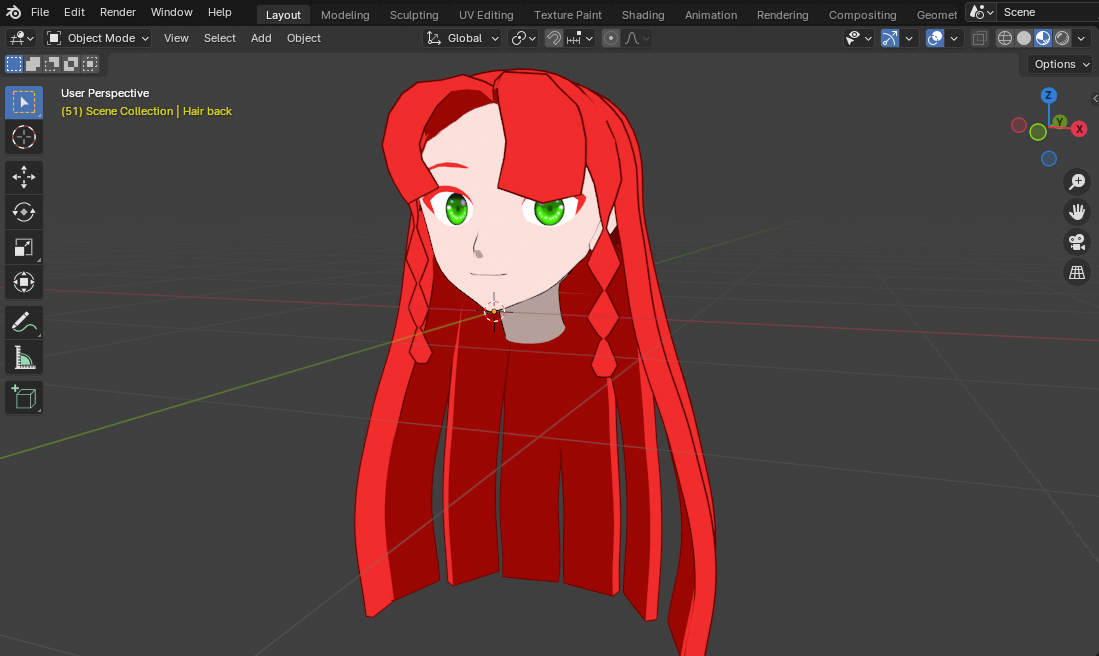The image size is (1099, 656).
Task: Select the Add Cube tool
Action: coord(24,397)
